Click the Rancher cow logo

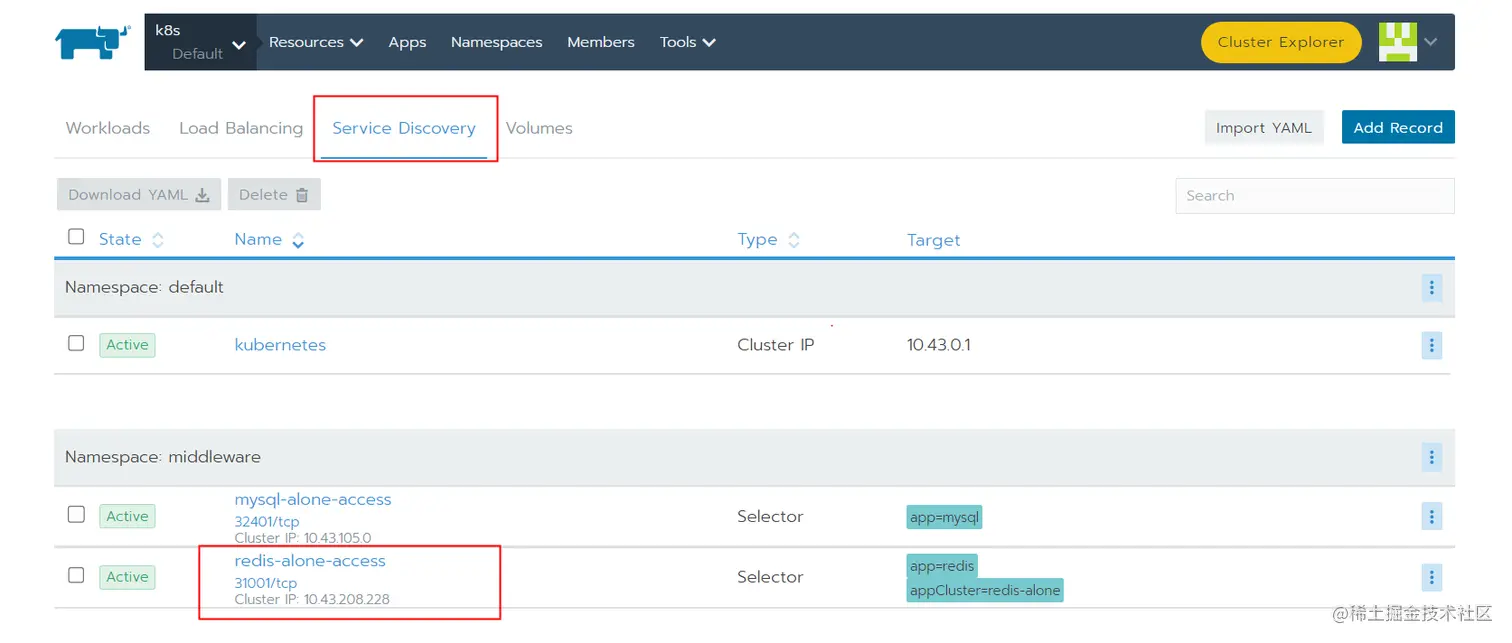coord(93,43)
